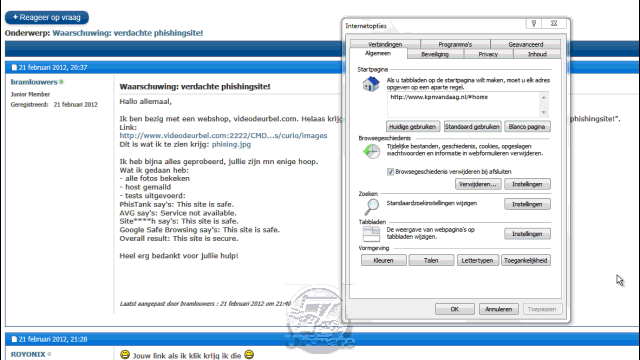
Task: Click scroll-down arrow in the startpagina box
Action: (543, 112)
